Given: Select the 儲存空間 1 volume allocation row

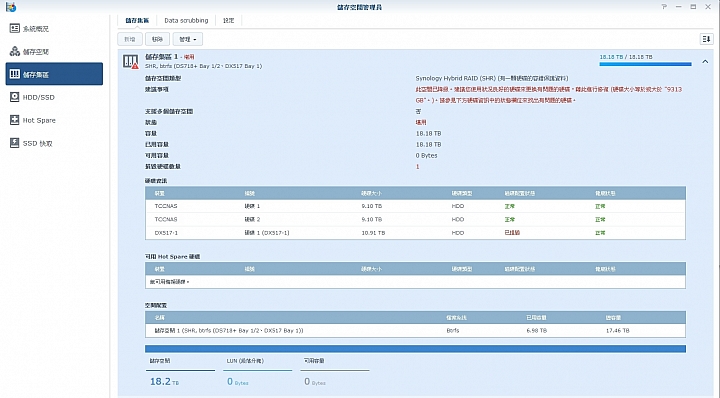Looking at the screenshot, I should click(x=415, y=331).
